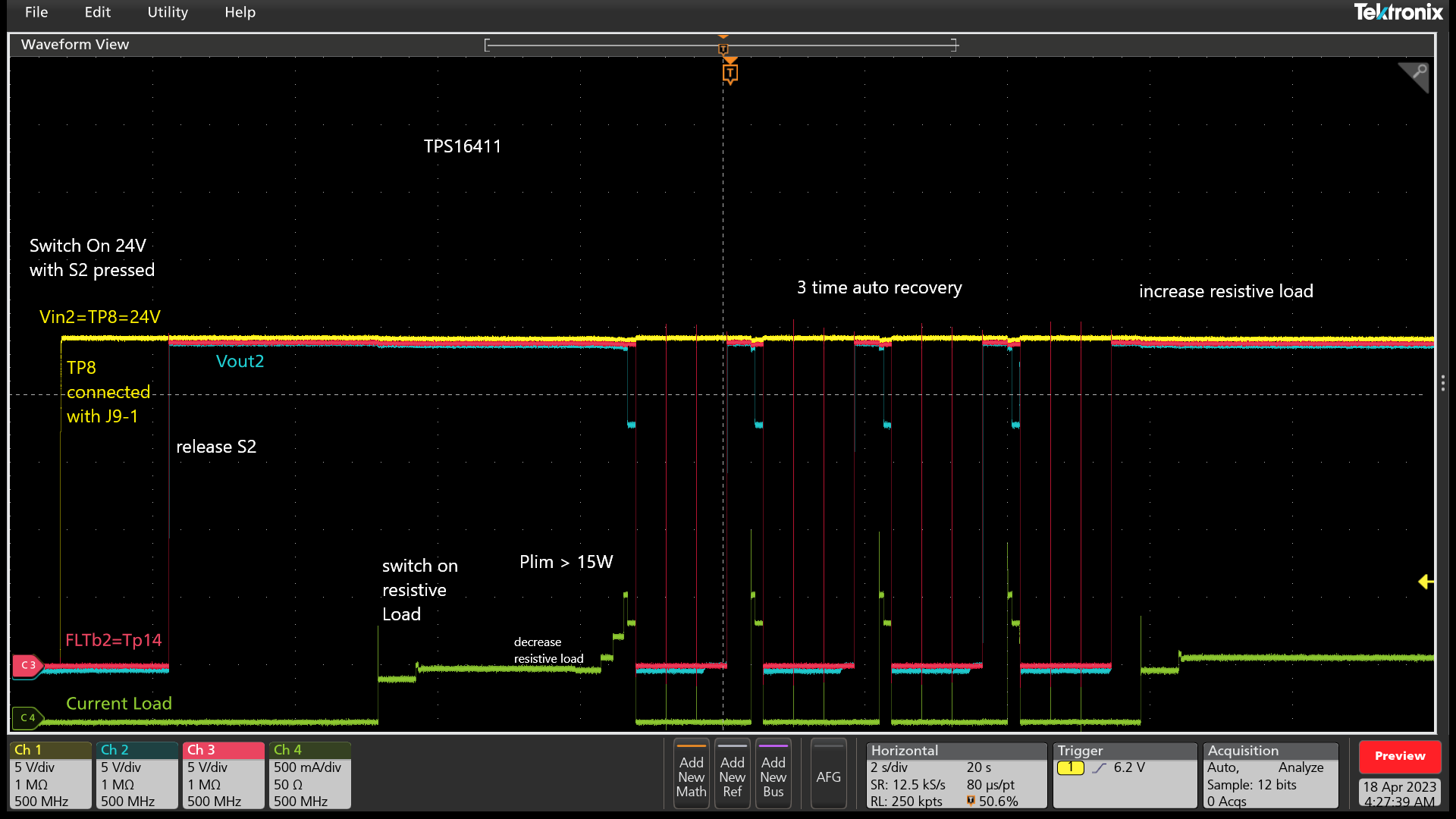Click the red Preview button
The image size is (1456, 819).
coord(1400,756)
